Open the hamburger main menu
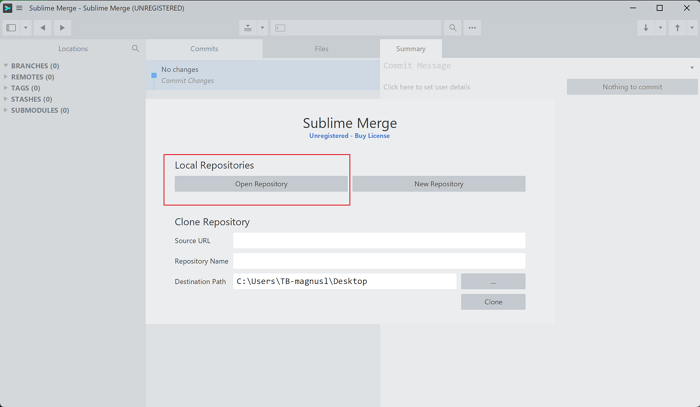This screenshot has width=700, height=407. pyautogui.click(x=19, y=8)
